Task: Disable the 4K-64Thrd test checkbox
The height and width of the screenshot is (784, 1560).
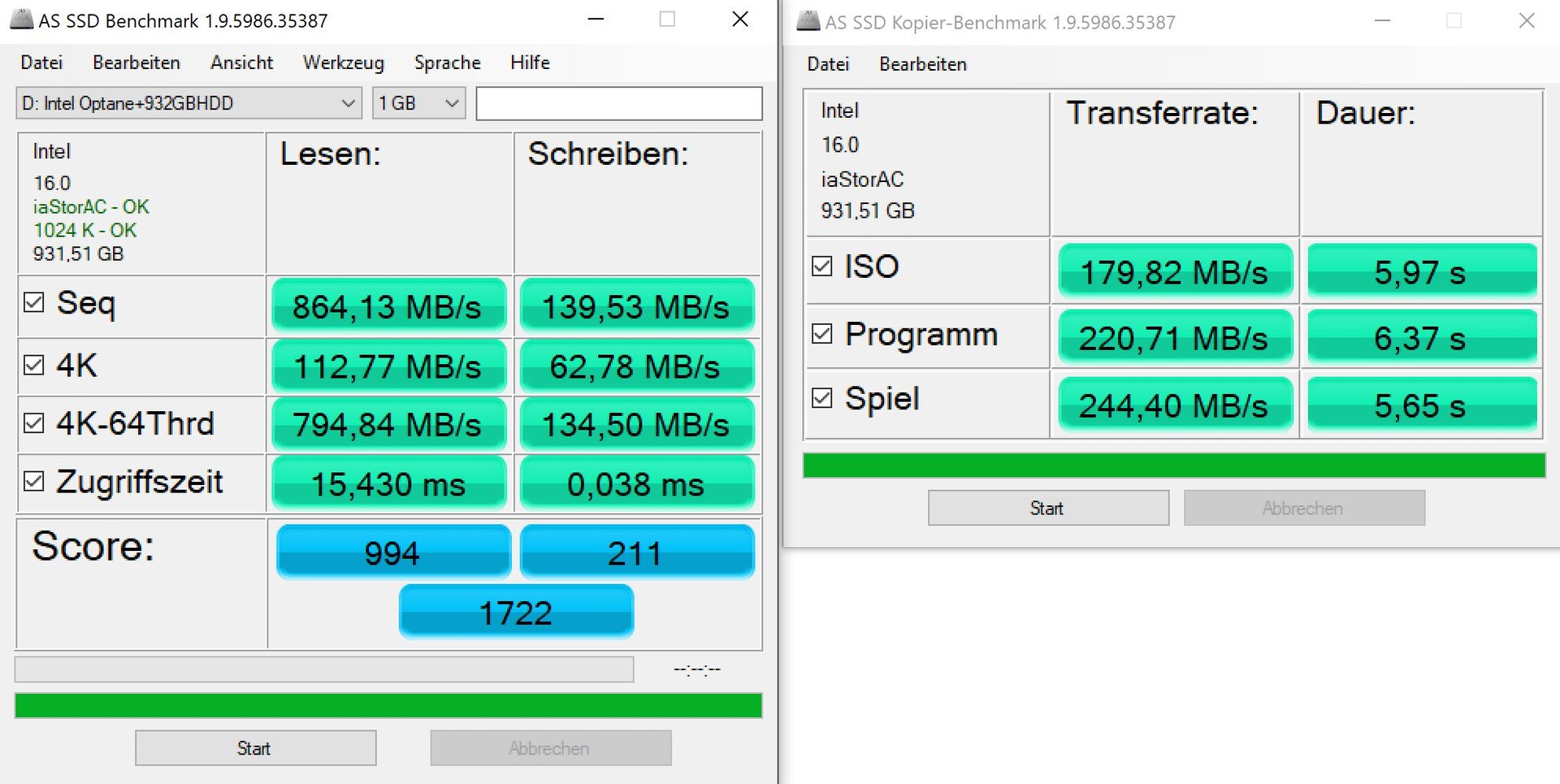Action: 34,423
